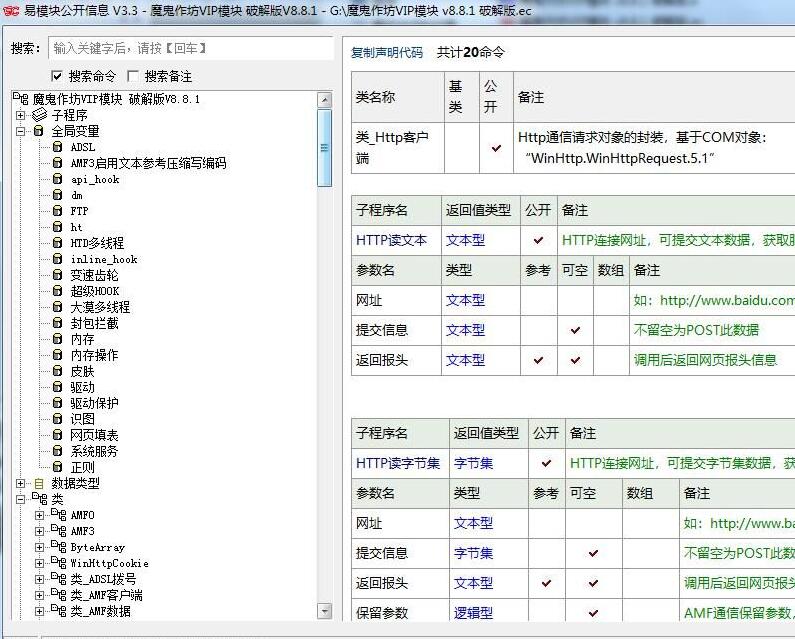Click the 驱动保护 variable icon
The width and height of the screenshot is (795, 639).
(x=57, y=403)
